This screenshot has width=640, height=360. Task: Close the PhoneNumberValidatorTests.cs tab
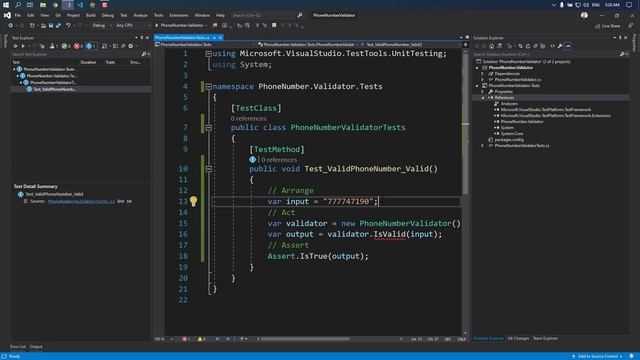point(220,38)
